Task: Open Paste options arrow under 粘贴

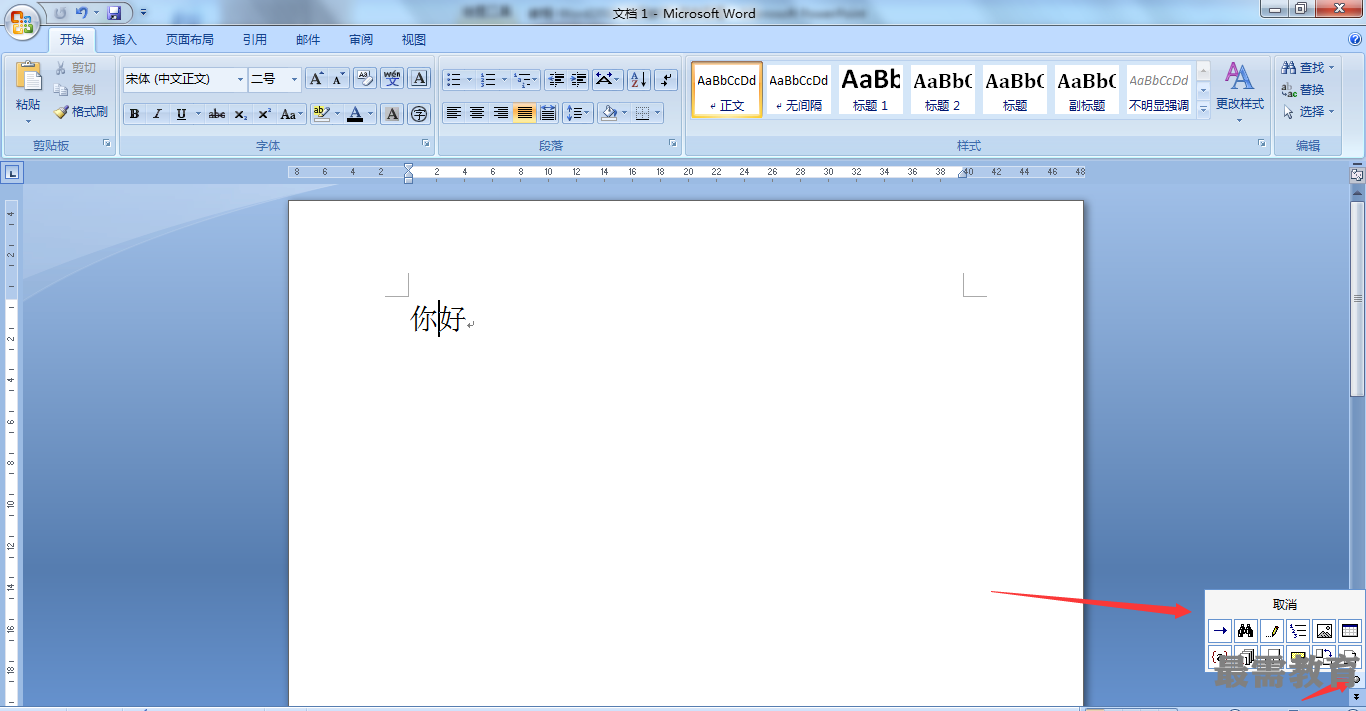Action: 28,121
